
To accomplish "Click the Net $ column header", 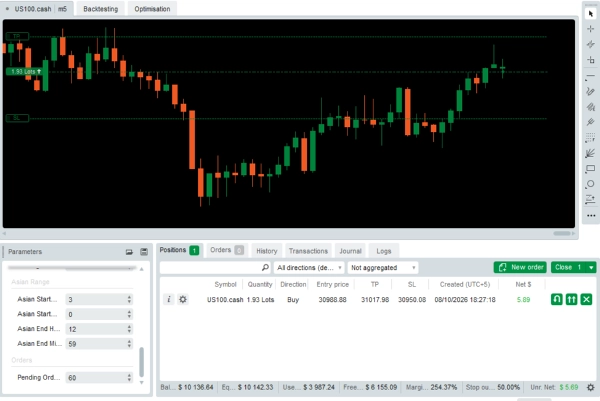I will click(523, 284).
